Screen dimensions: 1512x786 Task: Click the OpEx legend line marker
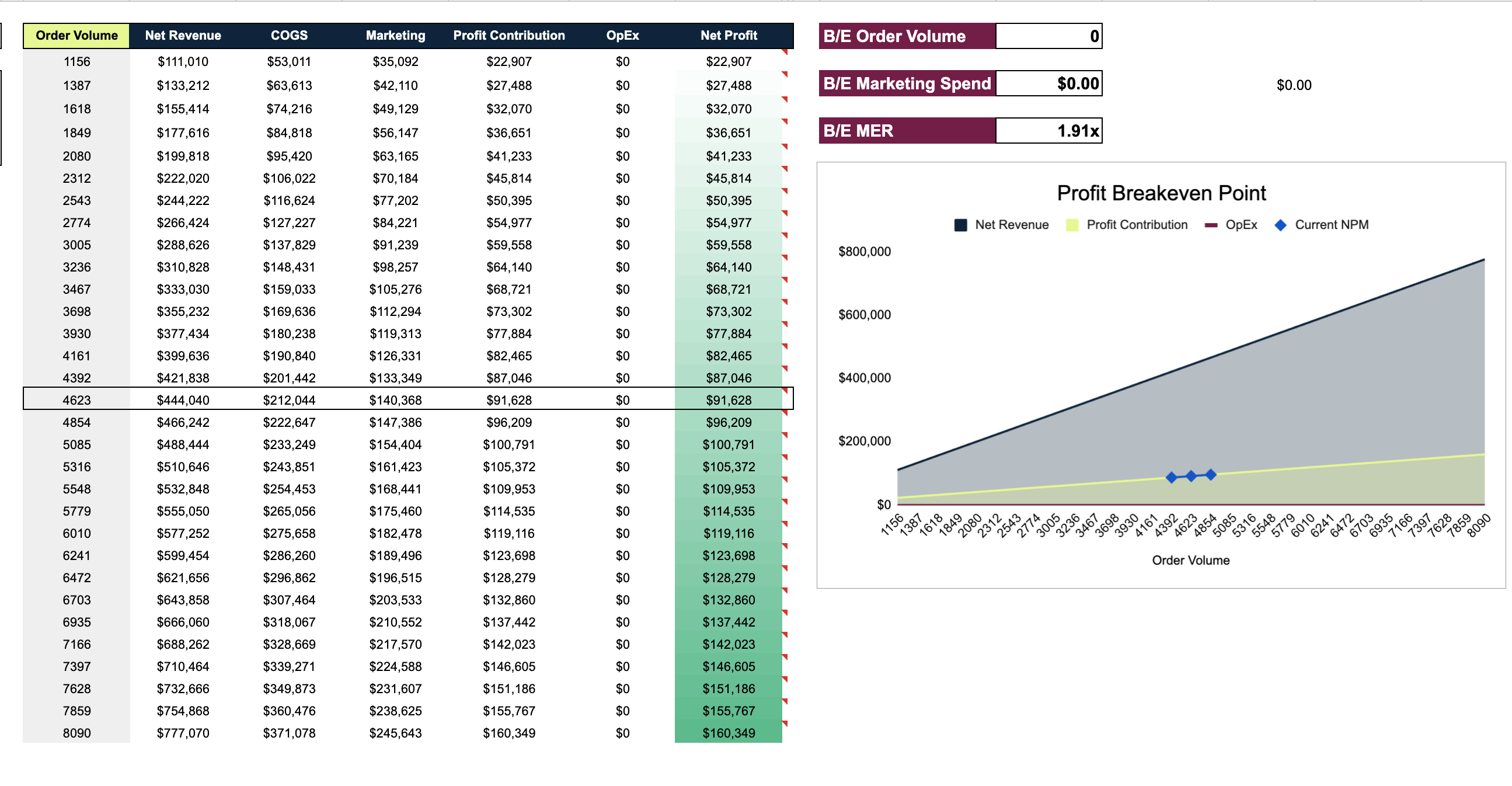click(x=1211, y=224)
